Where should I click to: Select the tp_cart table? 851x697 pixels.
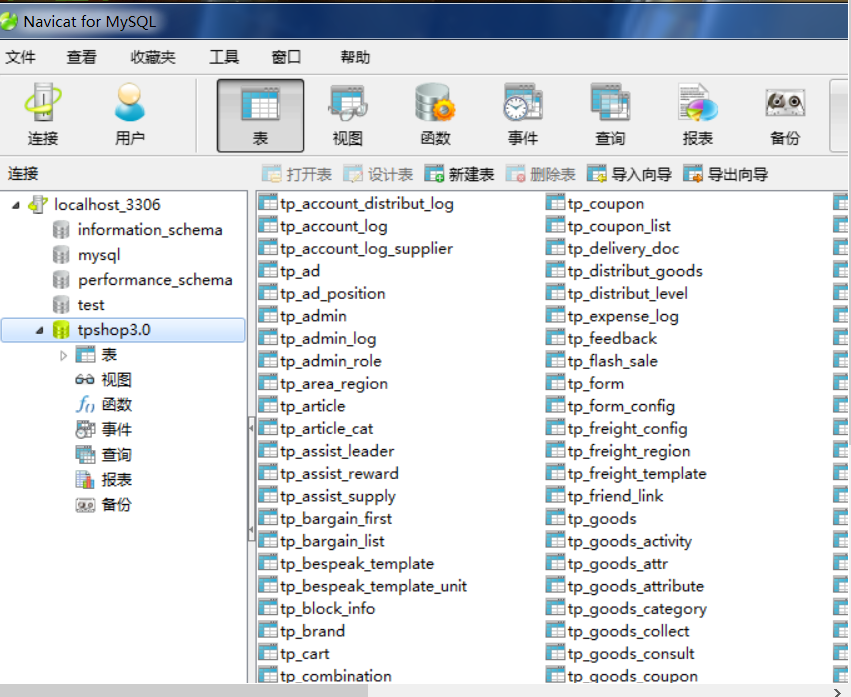coord(305,654)
